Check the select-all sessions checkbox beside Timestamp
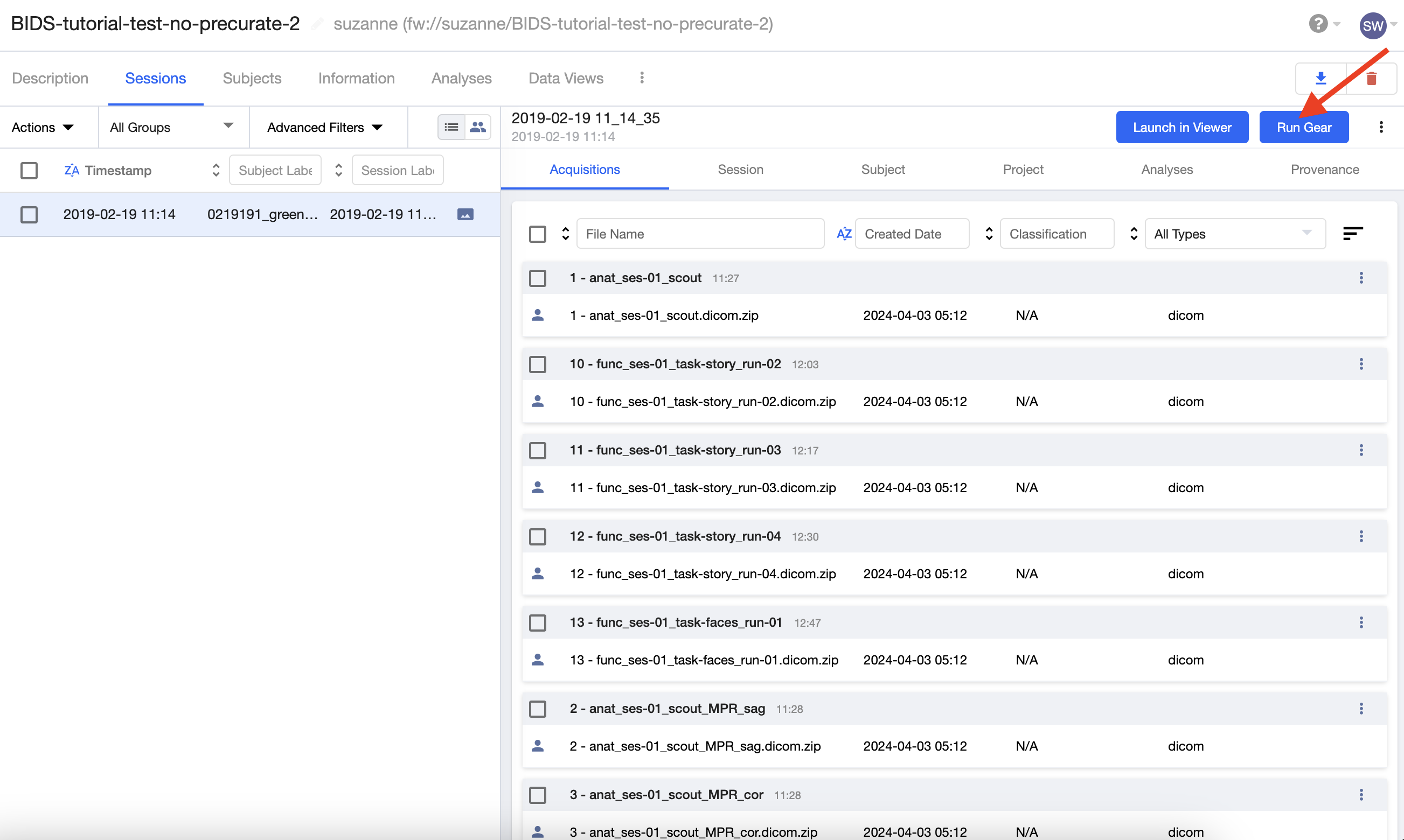The height and width of the screenshot is (840, 1404). pyautogui.click(x=29, y=170)
